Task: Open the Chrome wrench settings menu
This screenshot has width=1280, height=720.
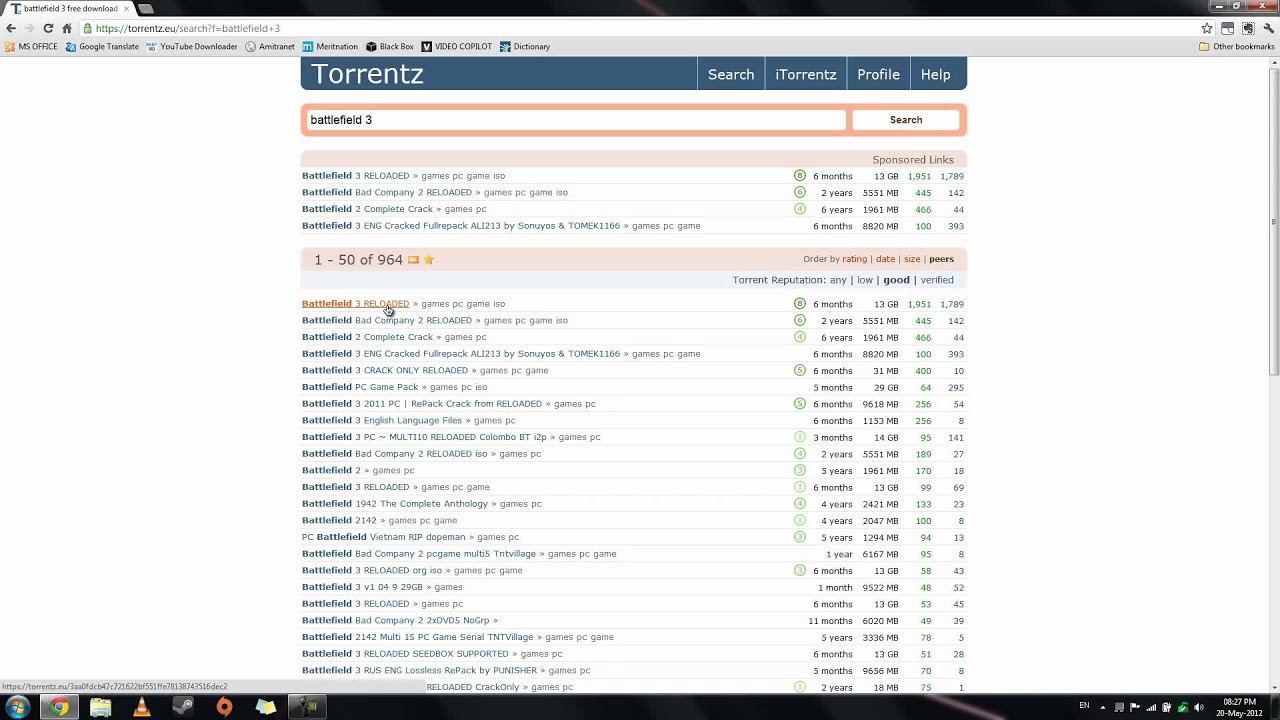Action: tap(1268, 28)
